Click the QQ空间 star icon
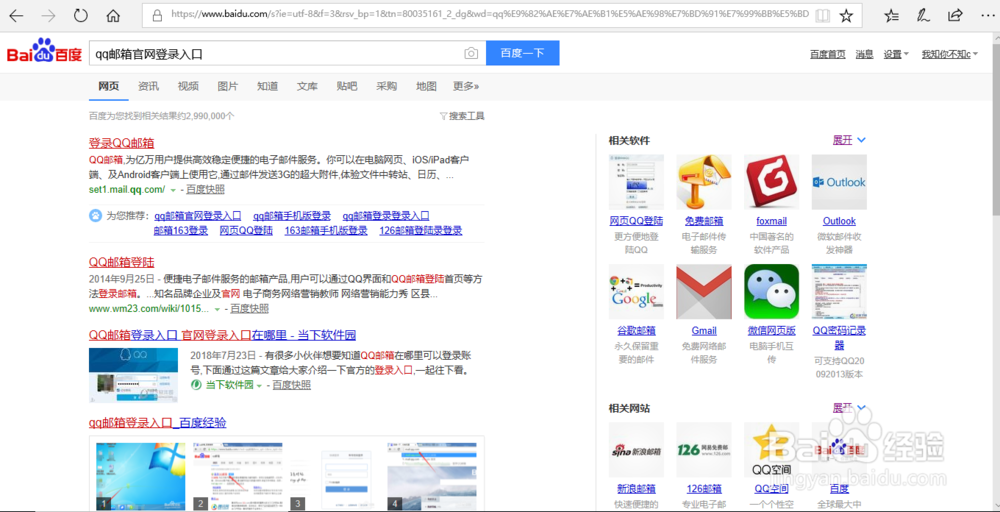The width and height of the screenshot is (1000, 512). (771, 450)
